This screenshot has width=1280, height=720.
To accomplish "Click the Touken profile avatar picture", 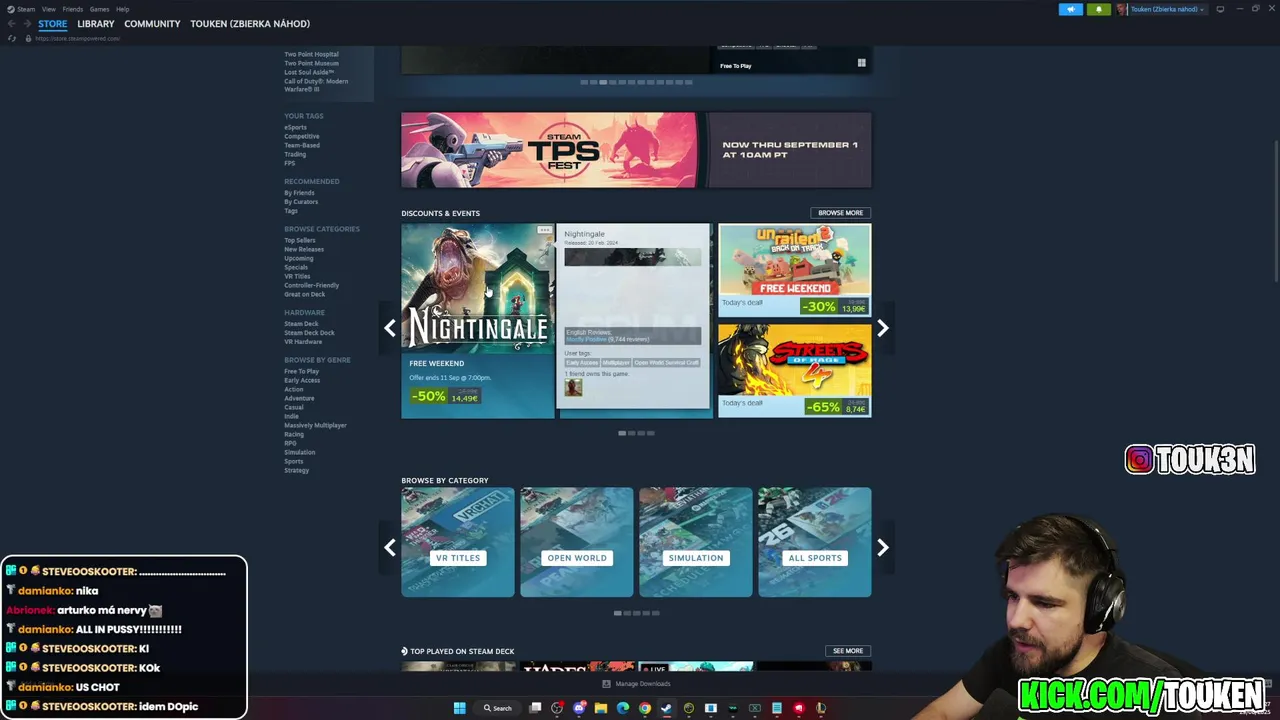I will click(x=1122, y=9).
